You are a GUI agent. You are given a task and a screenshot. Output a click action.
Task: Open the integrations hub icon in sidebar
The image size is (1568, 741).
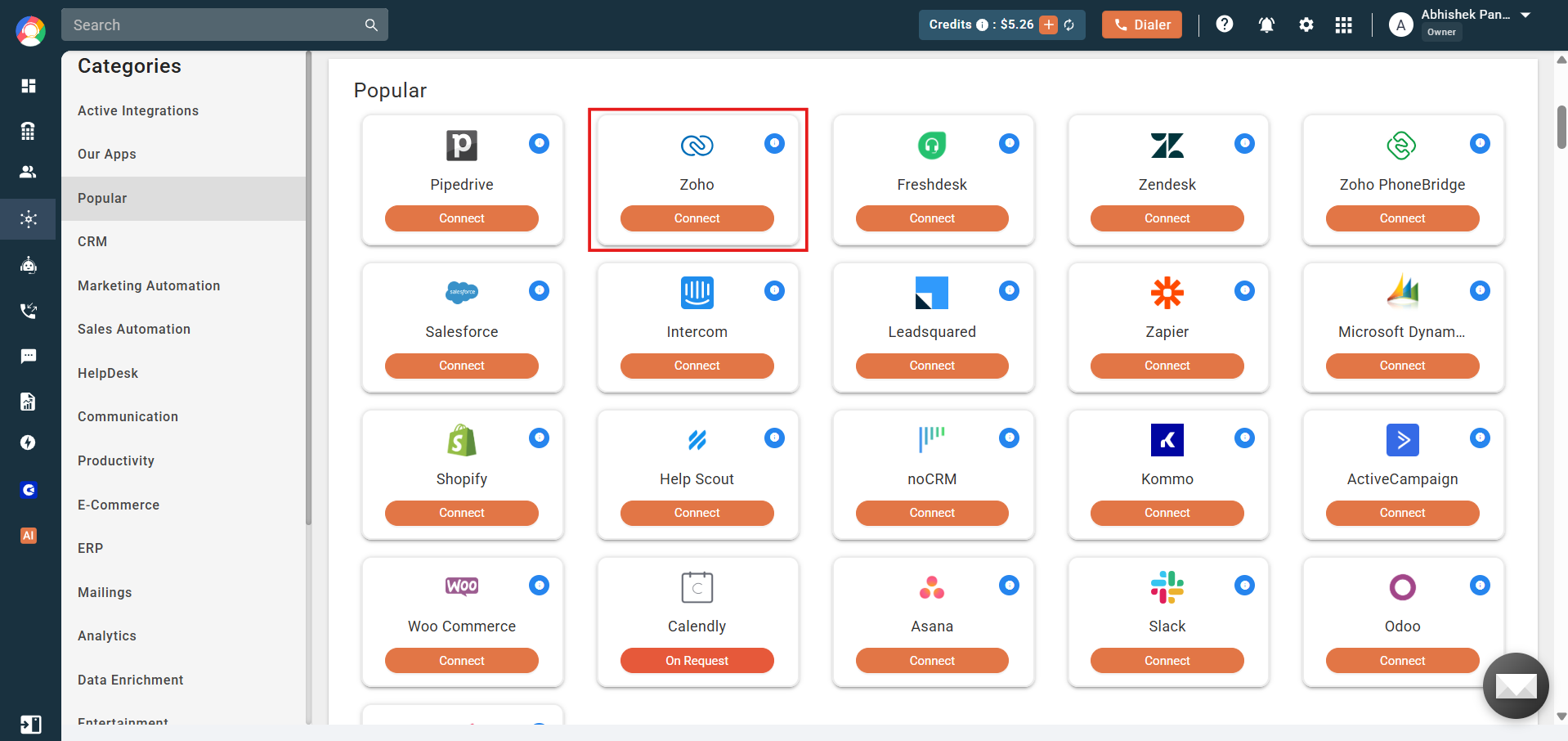(29, 219)
